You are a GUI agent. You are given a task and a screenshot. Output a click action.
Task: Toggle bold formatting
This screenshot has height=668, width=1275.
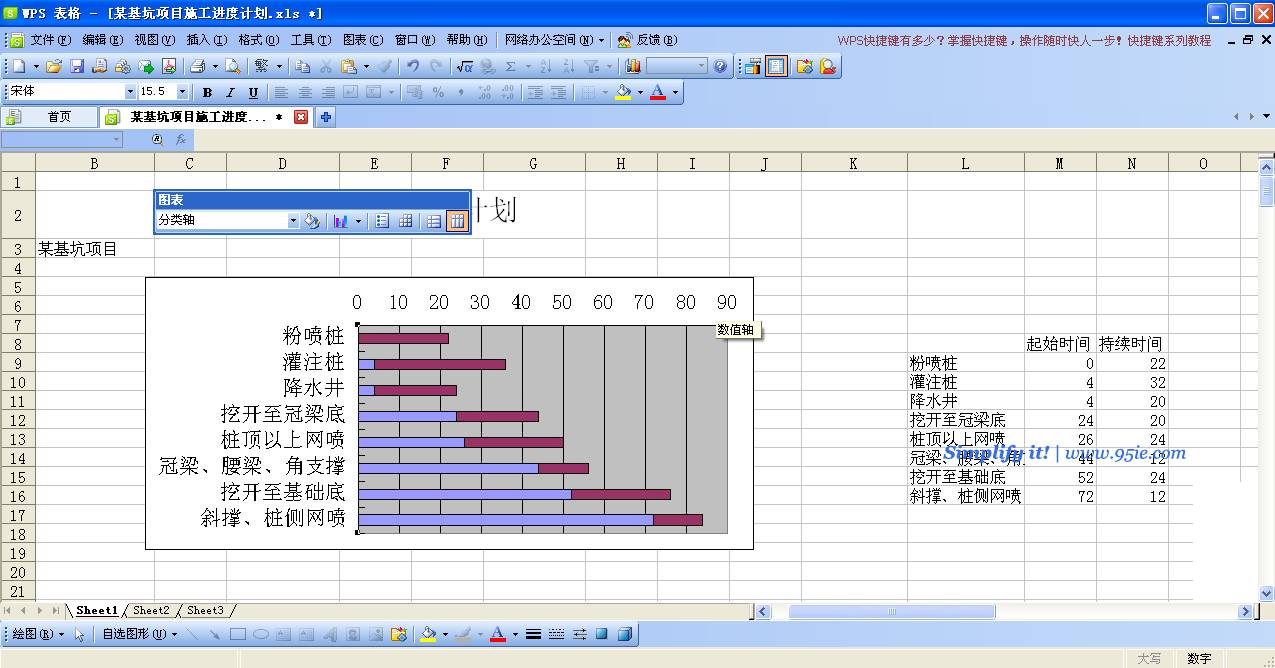coord(207,92)
